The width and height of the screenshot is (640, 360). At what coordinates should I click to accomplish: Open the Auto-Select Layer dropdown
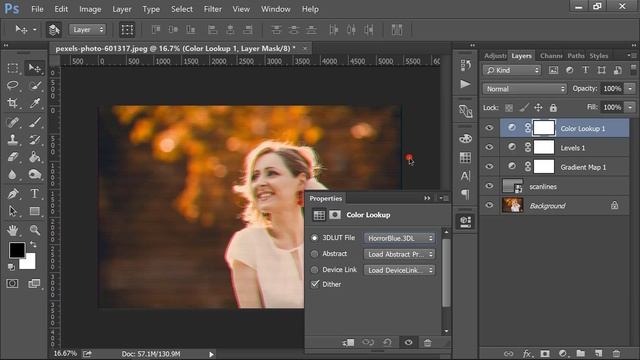click(87, 29)
